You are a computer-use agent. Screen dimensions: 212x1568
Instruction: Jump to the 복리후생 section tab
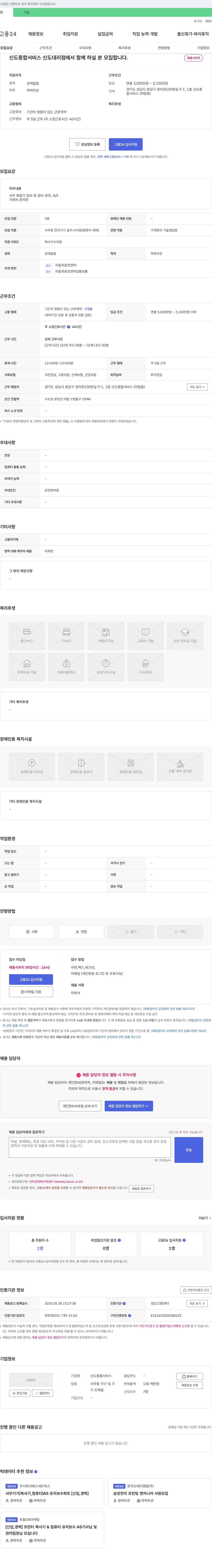click(x=124, y=48)
